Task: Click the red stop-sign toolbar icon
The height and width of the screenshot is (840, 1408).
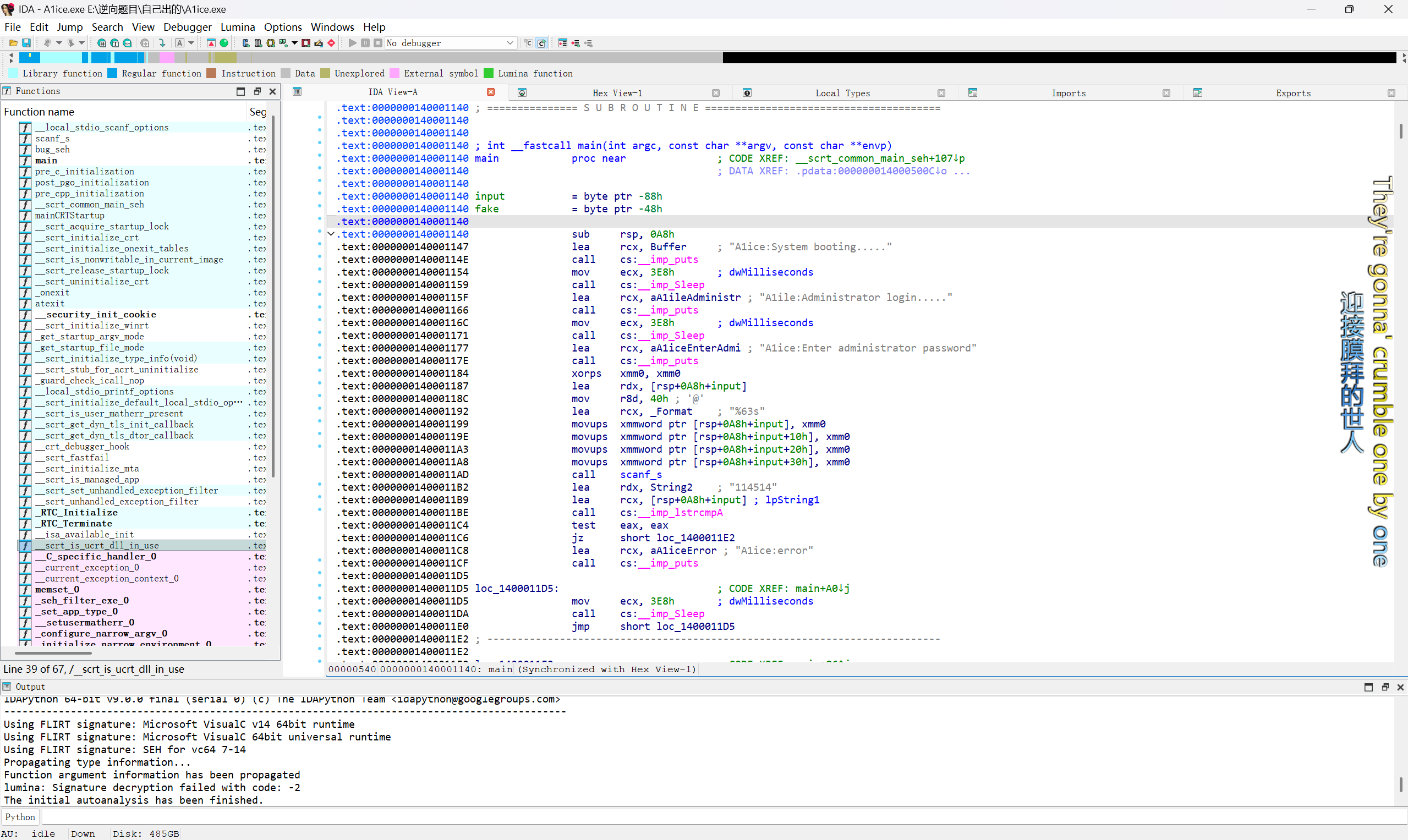Action: pyautogui.click(x=331, y=43)
